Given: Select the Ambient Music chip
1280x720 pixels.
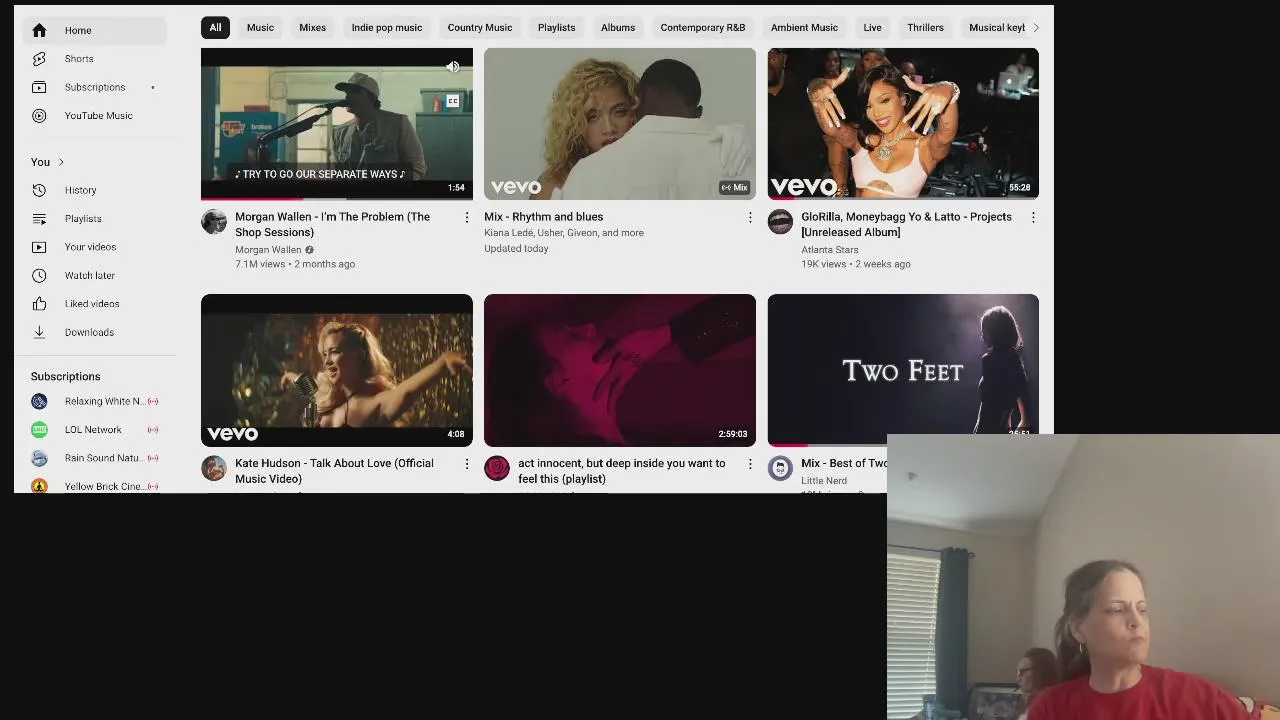Looking at the screenshot, I should 804,28.
